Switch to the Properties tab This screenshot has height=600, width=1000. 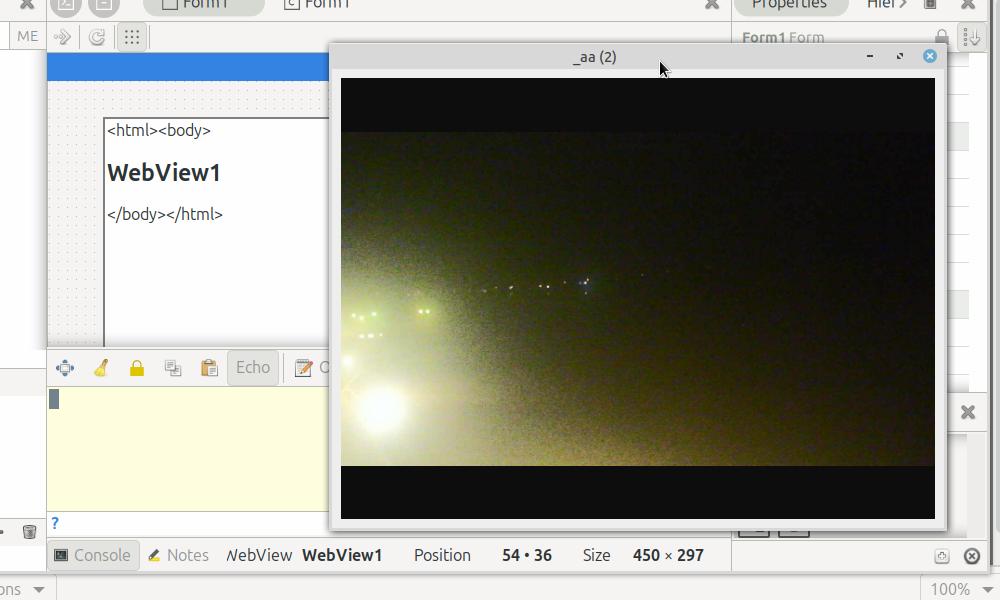point(789,4)
